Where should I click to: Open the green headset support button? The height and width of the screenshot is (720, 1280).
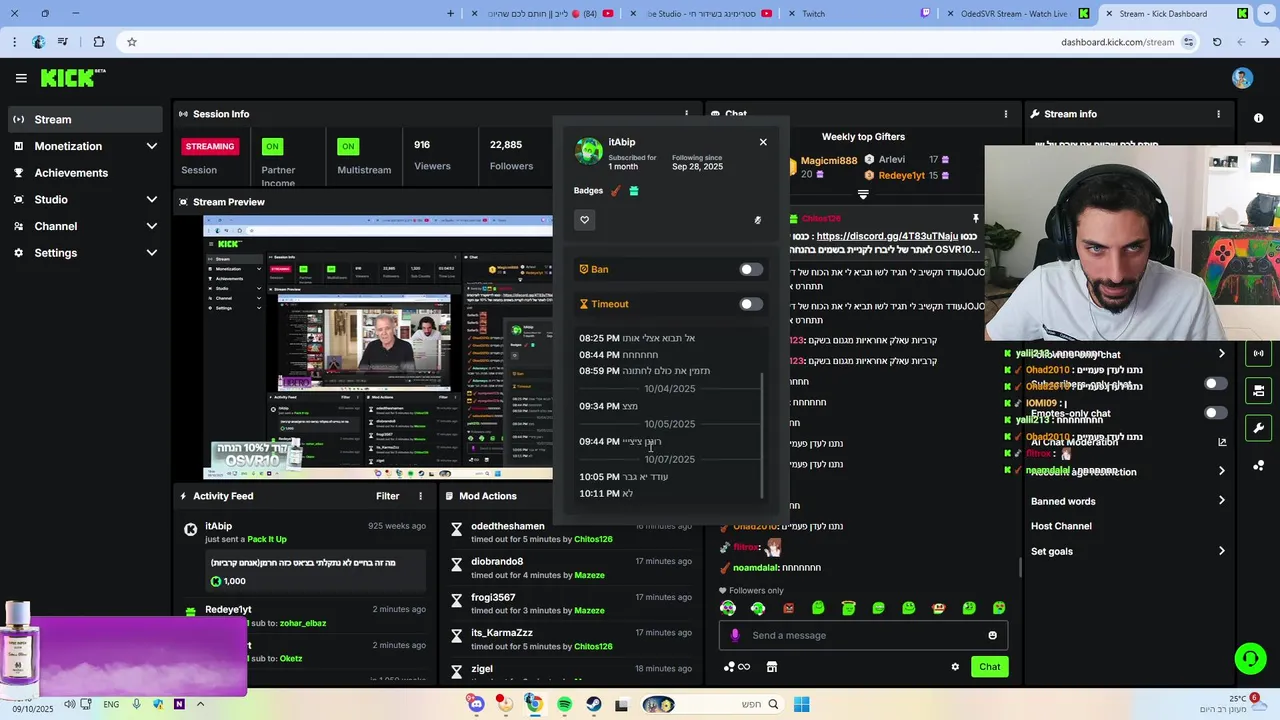tap(1250, 658)
